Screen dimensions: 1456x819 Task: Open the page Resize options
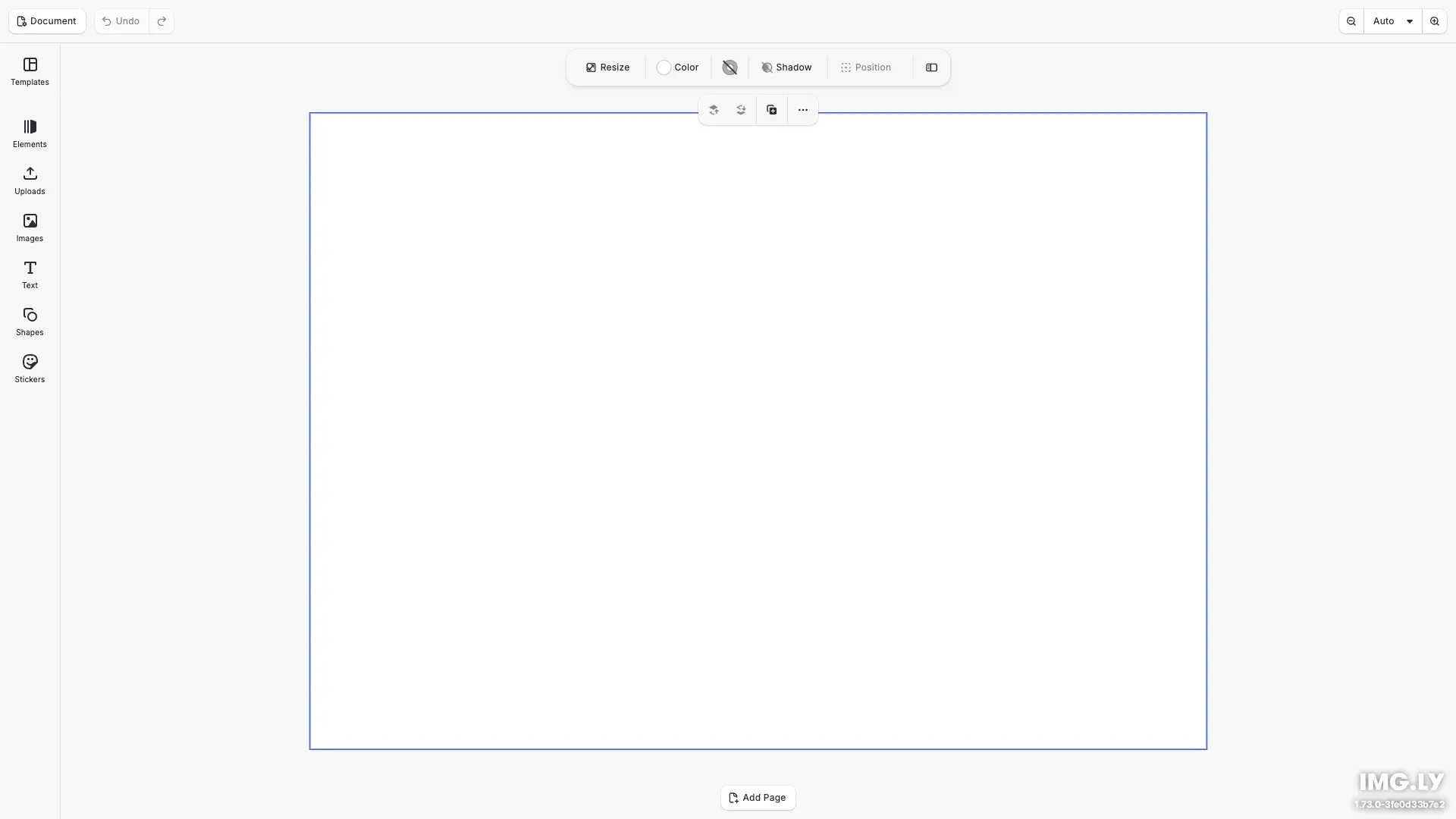(x=607, y=67)
